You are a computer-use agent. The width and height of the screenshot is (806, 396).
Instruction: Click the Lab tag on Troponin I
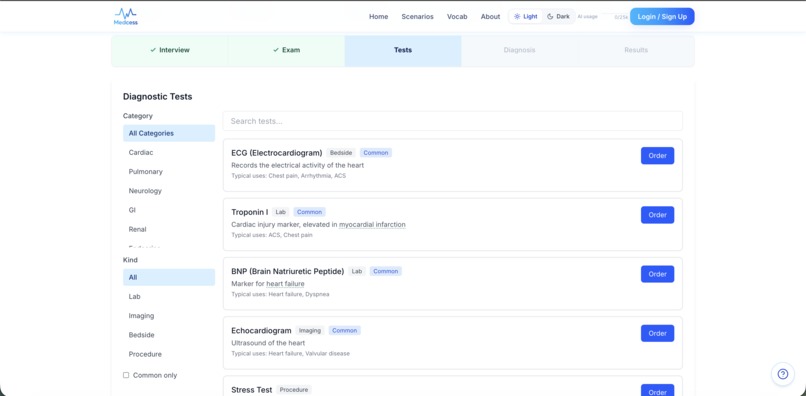(x=281, y=212)
